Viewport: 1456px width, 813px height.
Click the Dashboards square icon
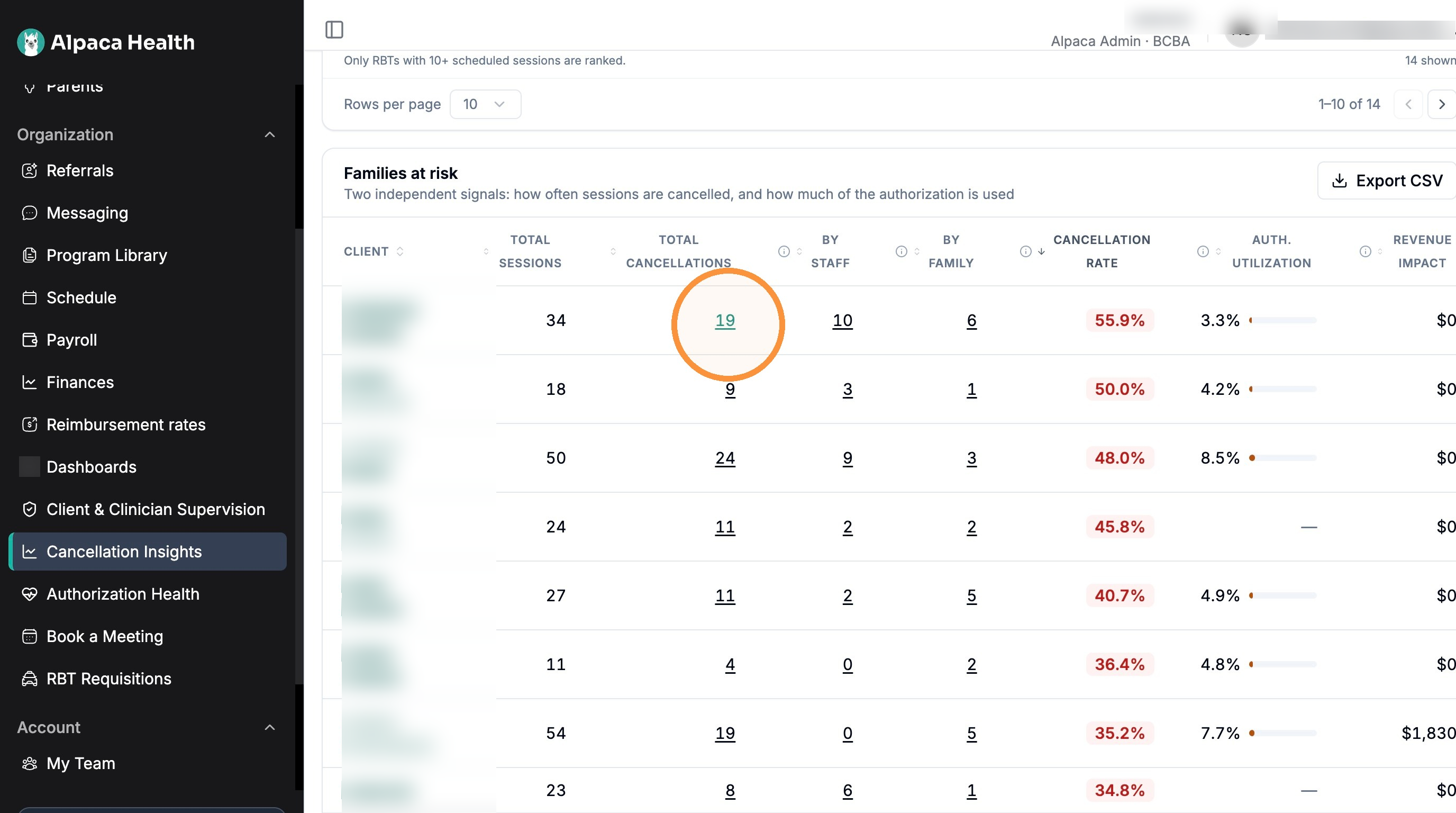coord(30,467)
